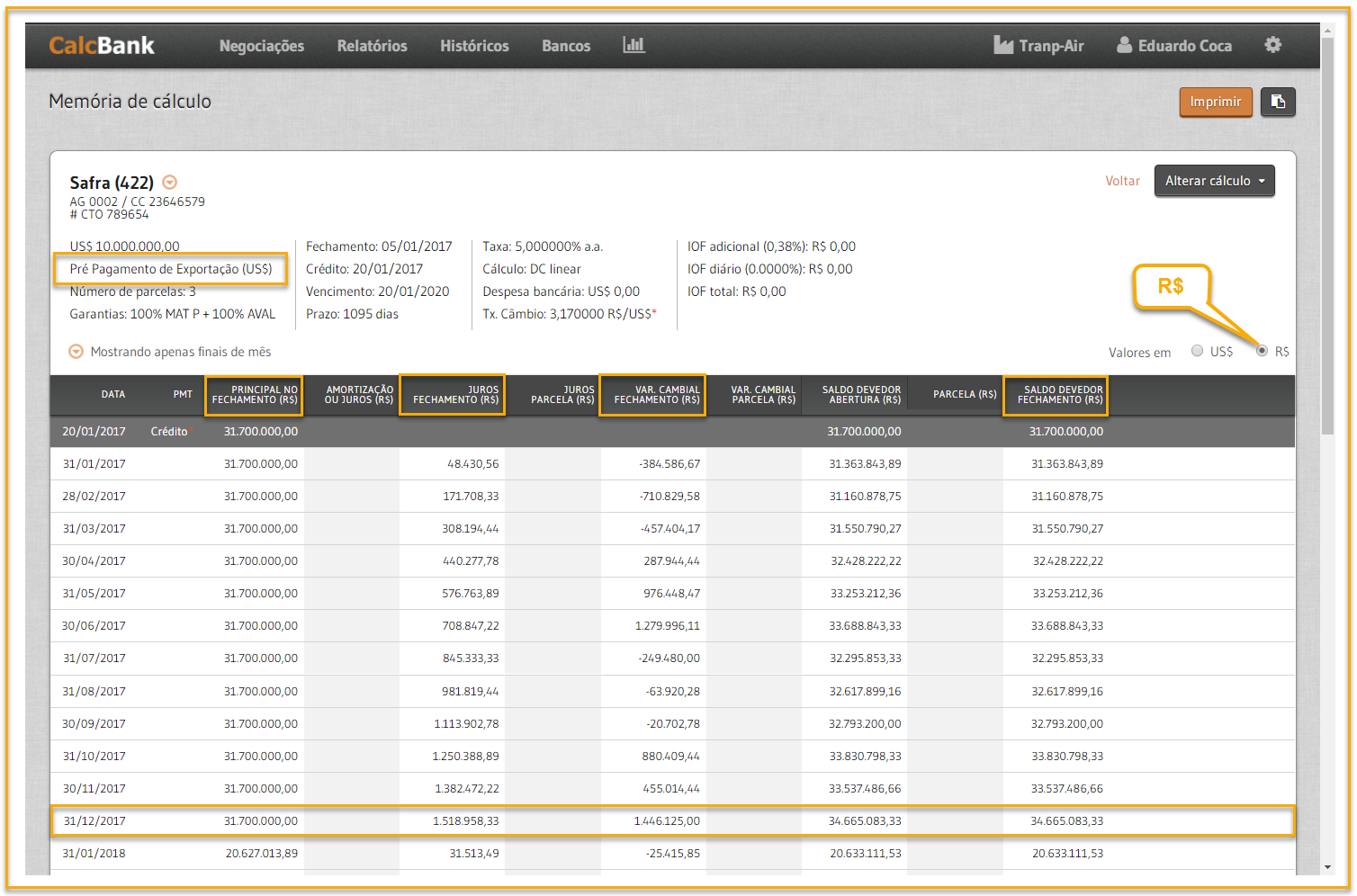
Task: Click the 31/01/2017 date cell
Action: 94,464
